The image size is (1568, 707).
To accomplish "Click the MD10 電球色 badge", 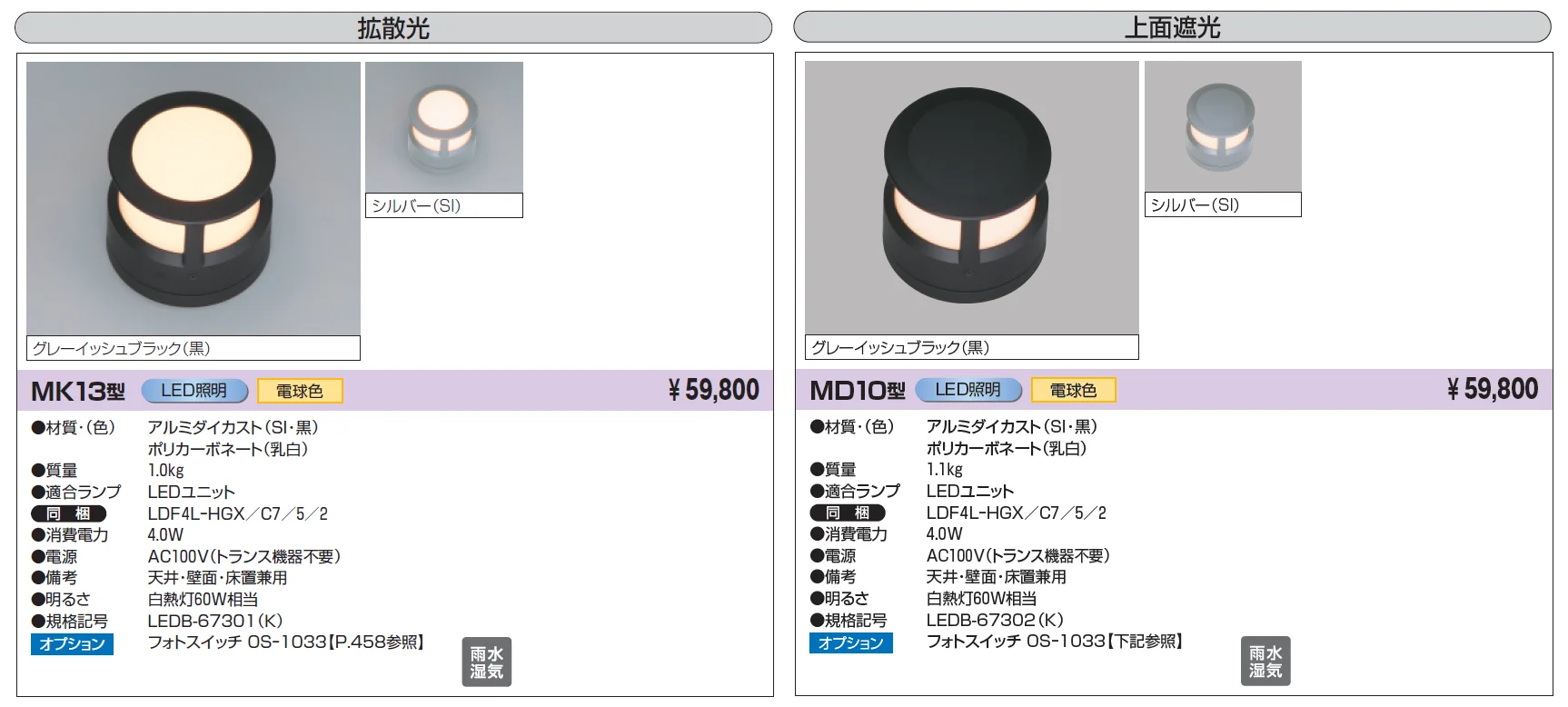I will [1074, 390].
